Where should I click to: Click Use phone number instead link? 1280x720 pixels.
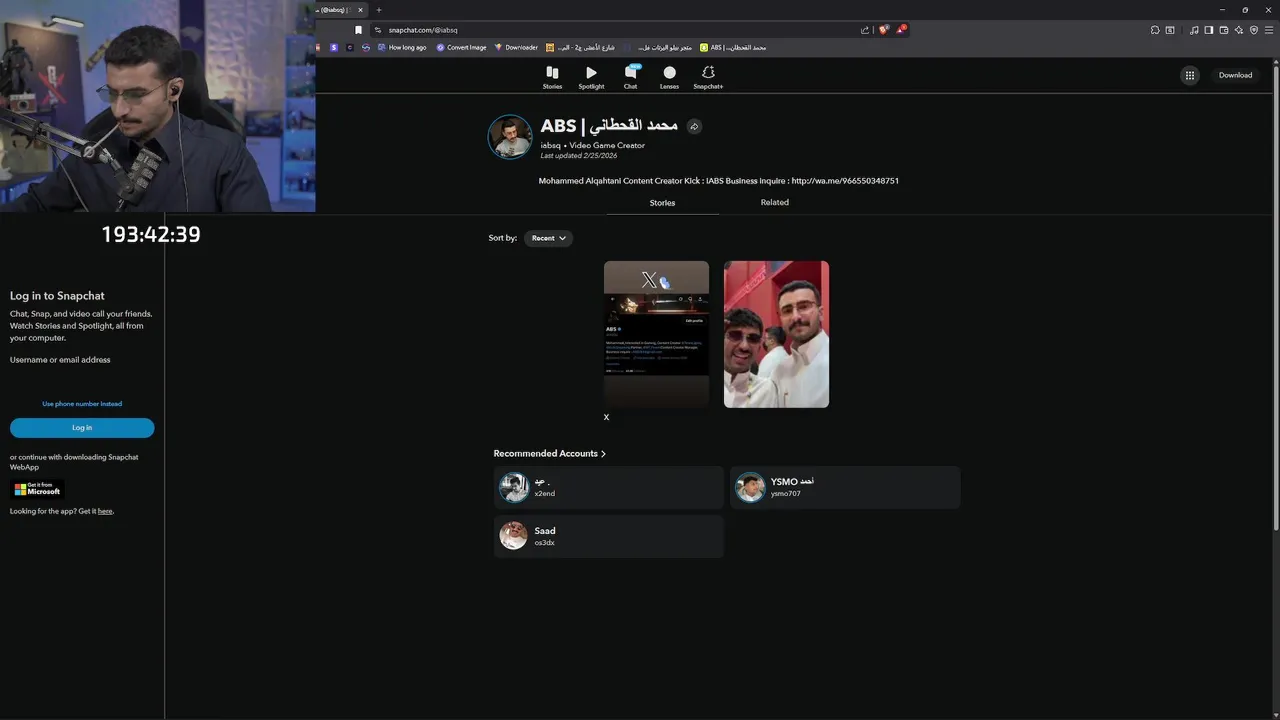click(82, 404)
